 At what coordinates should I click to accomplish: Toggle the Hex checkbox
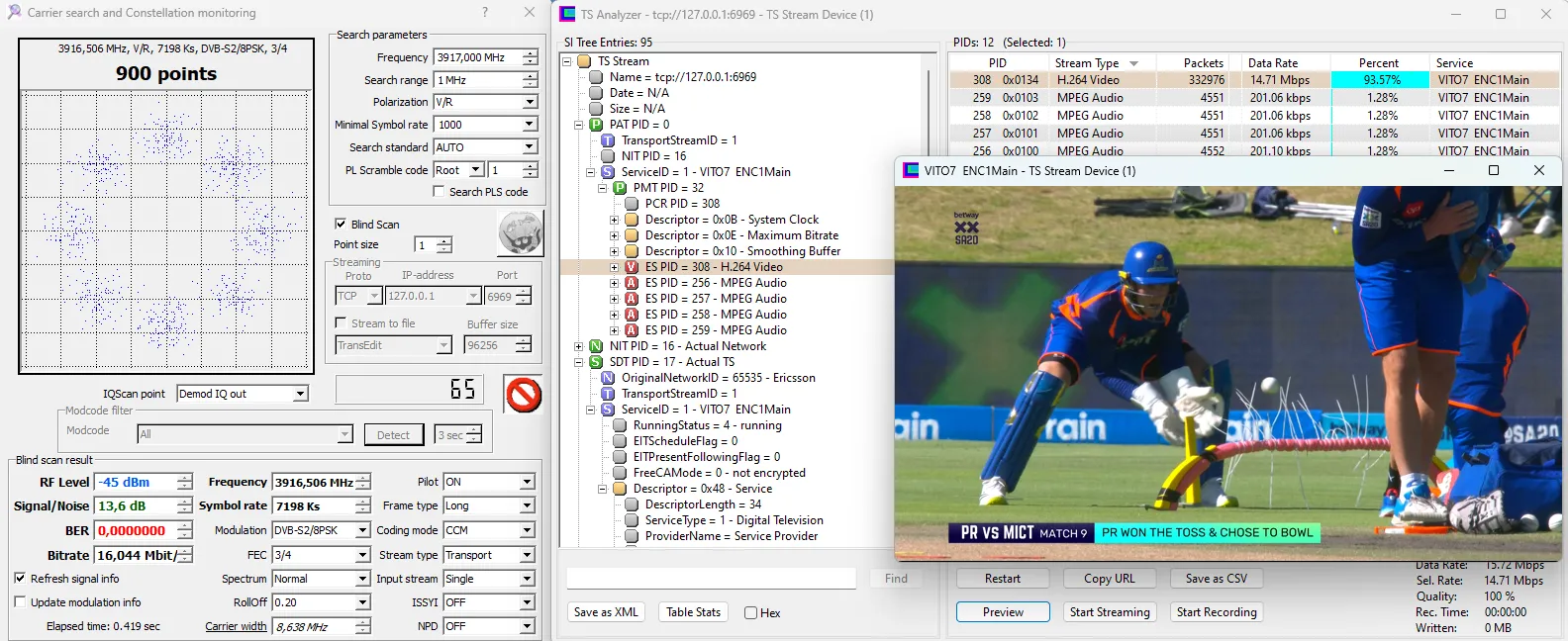point(750,613)
